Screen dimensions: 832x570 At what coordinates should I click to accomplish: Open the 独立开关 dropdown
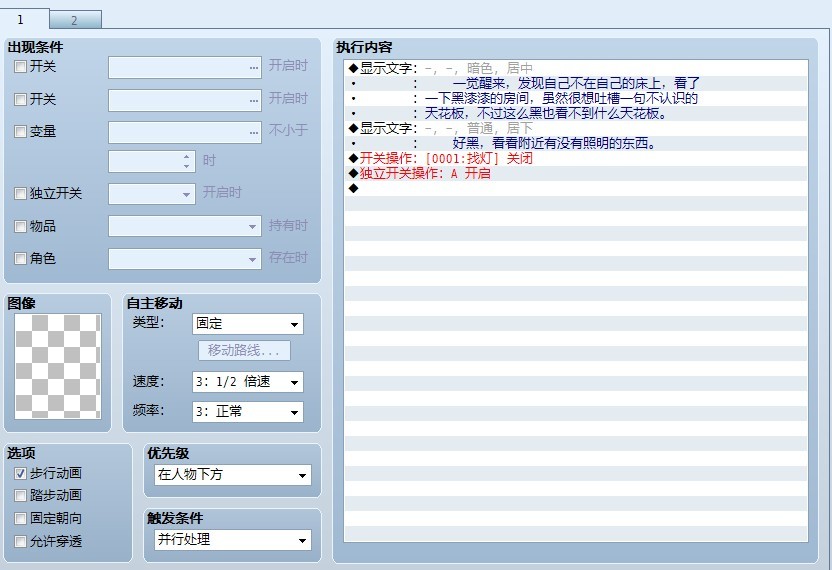click(x=152, y=194)
